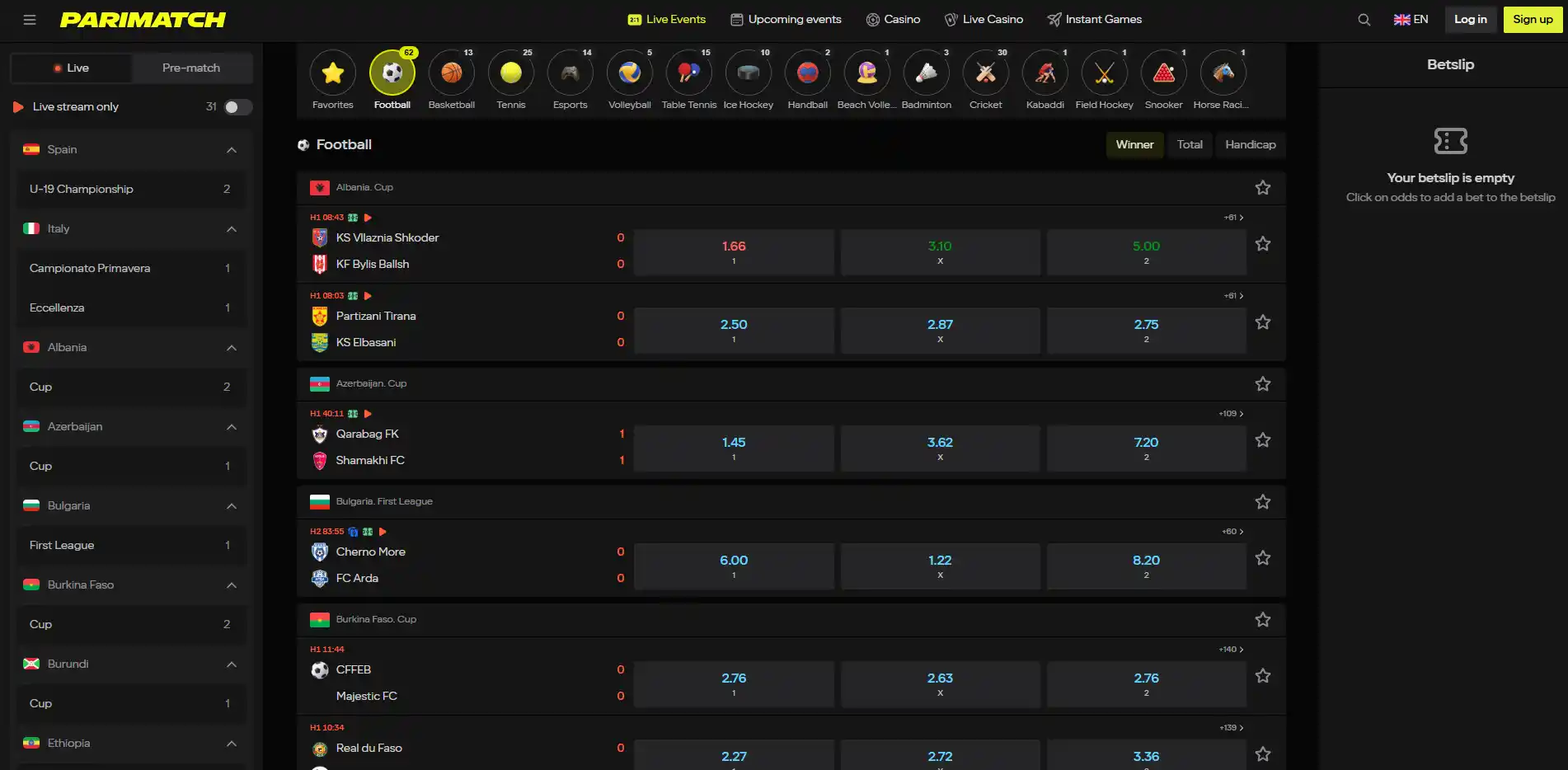Open the Live Casino link
1568x770 pixels.
984,20
